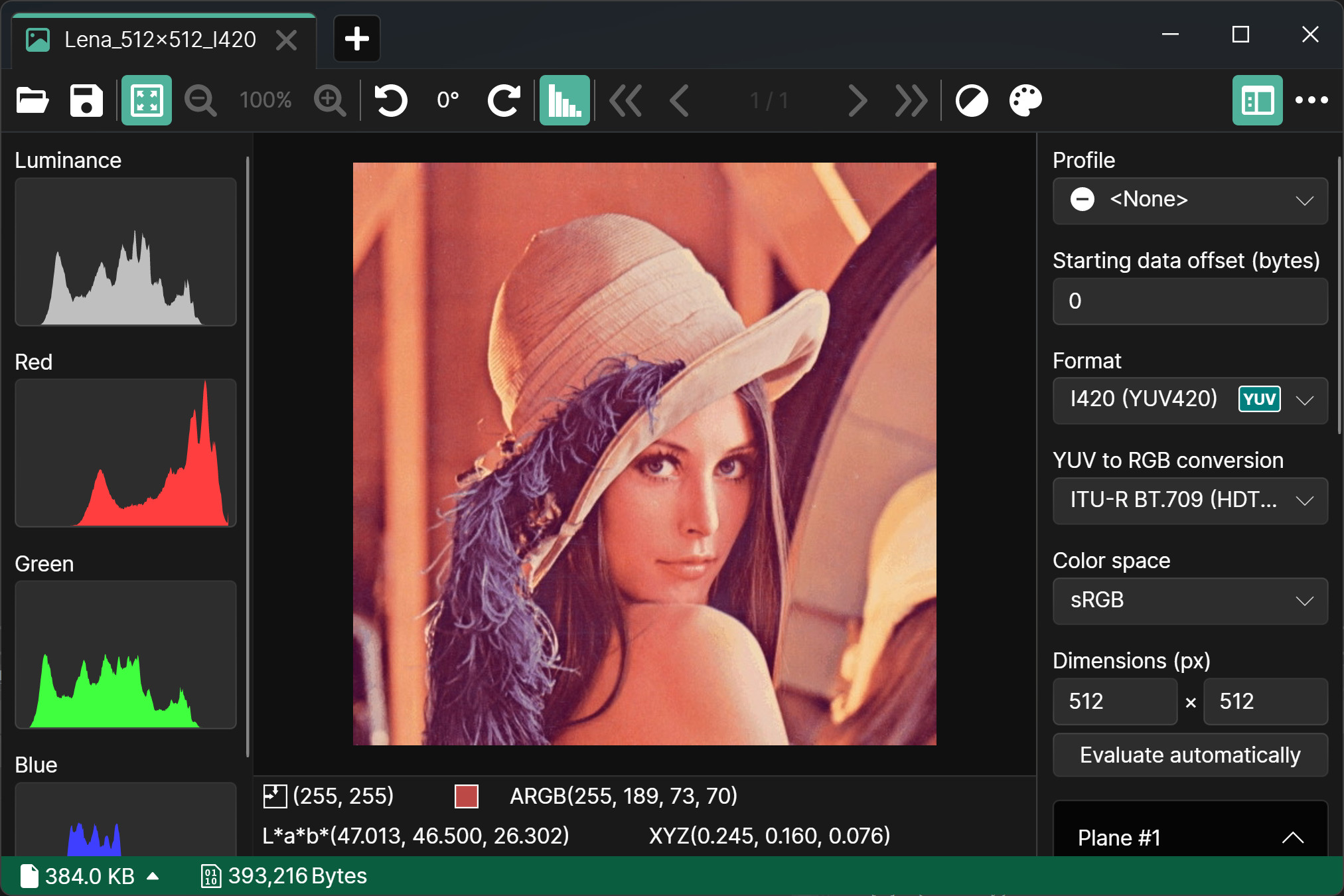Screen dimensions: 1344x896
Task: Open a file with the folder icon
Action: coord(32,100)
